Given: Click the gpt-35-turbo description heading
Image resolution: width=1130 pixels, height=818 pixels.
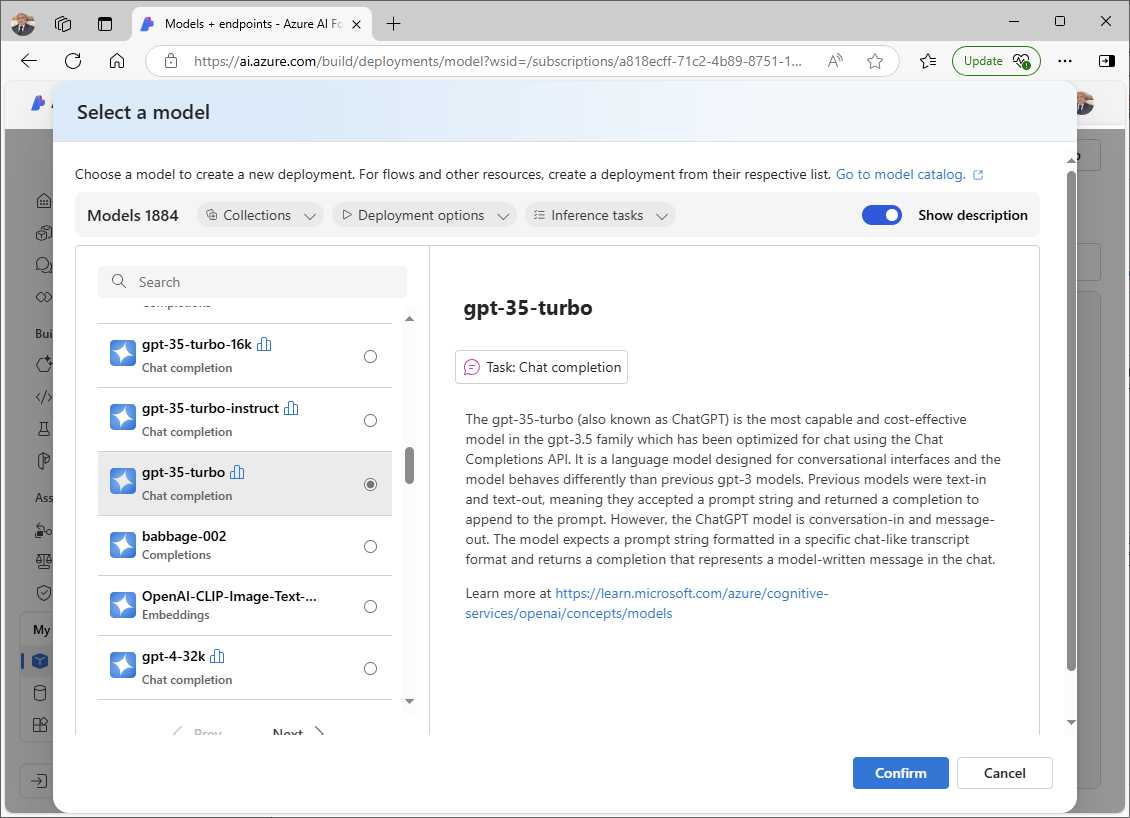Looking at the screenshot, I should pos(528,308).
